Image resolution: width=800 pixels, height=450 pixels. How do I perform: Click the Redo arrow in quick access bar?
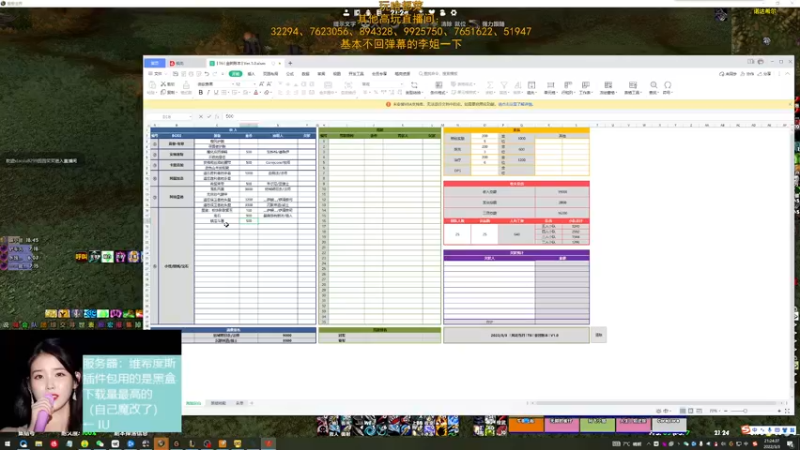point(215,74)
